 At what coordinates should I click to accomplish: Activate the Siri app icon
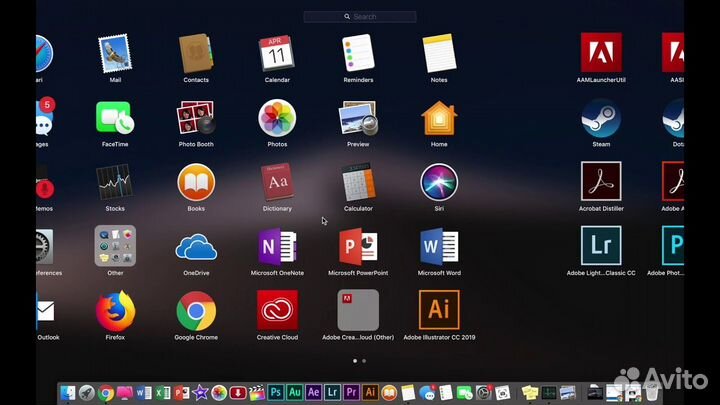tap(439, 182)
